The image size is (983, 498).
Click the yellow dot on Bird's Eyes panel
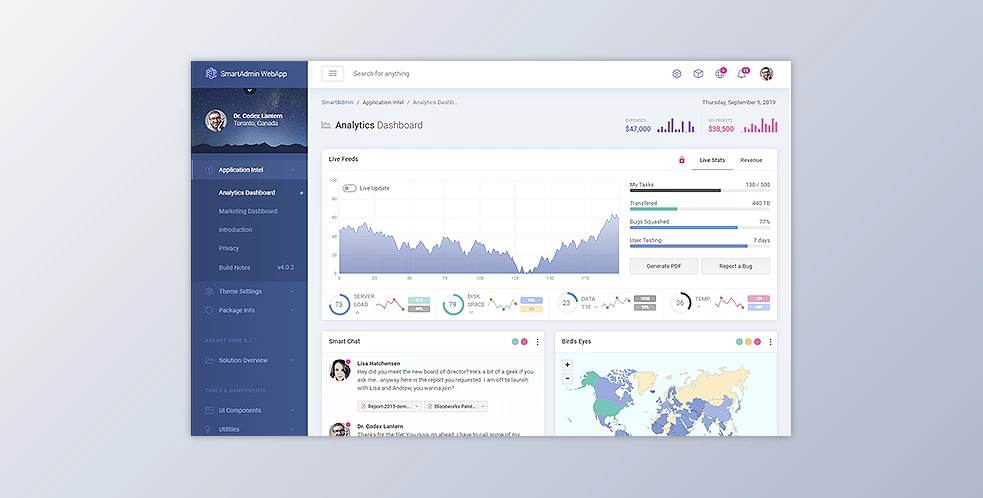tap(748, 342)
